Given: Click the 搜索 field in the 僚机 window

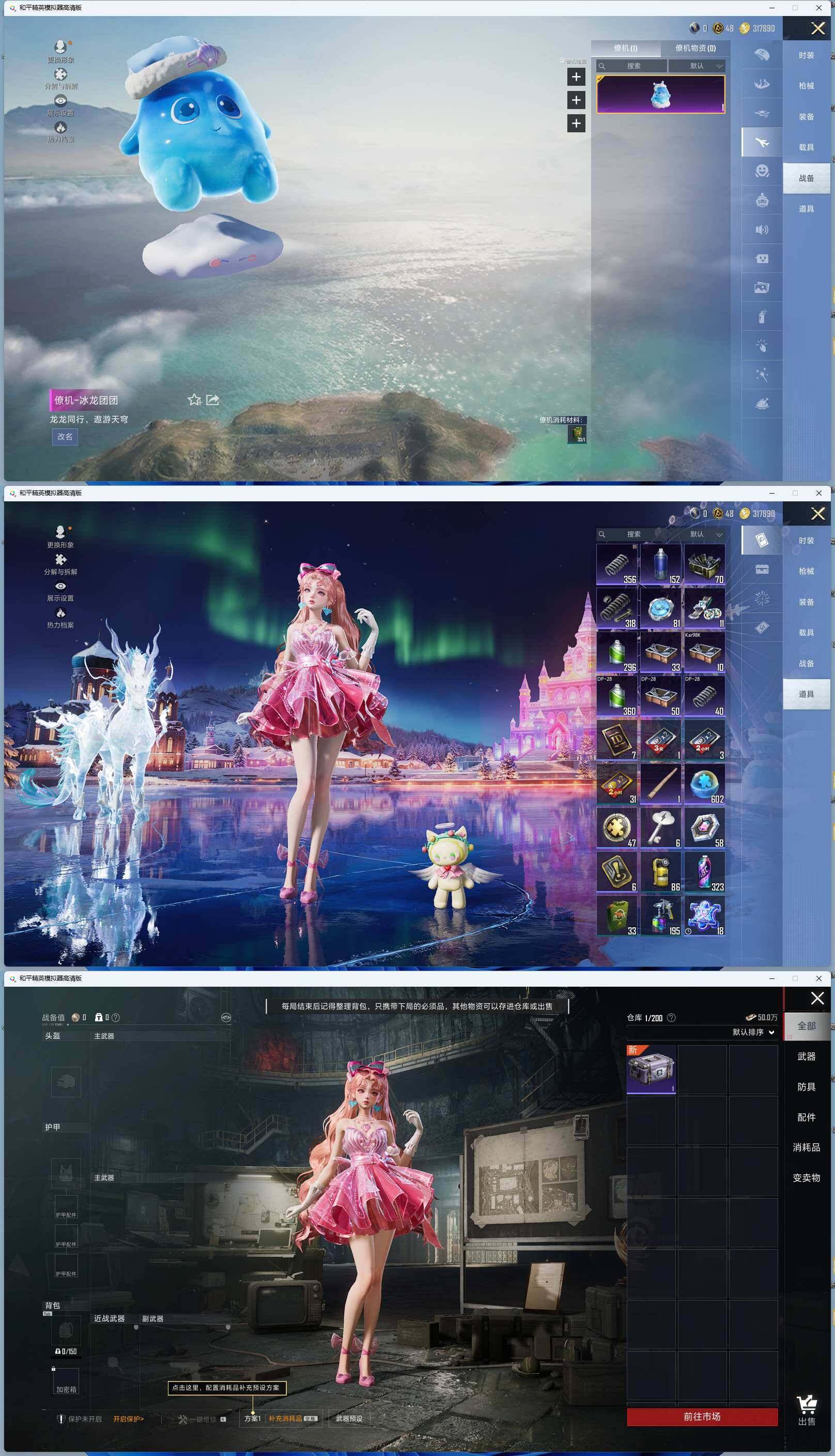Looking at the screenshot, I should (631, 66).
